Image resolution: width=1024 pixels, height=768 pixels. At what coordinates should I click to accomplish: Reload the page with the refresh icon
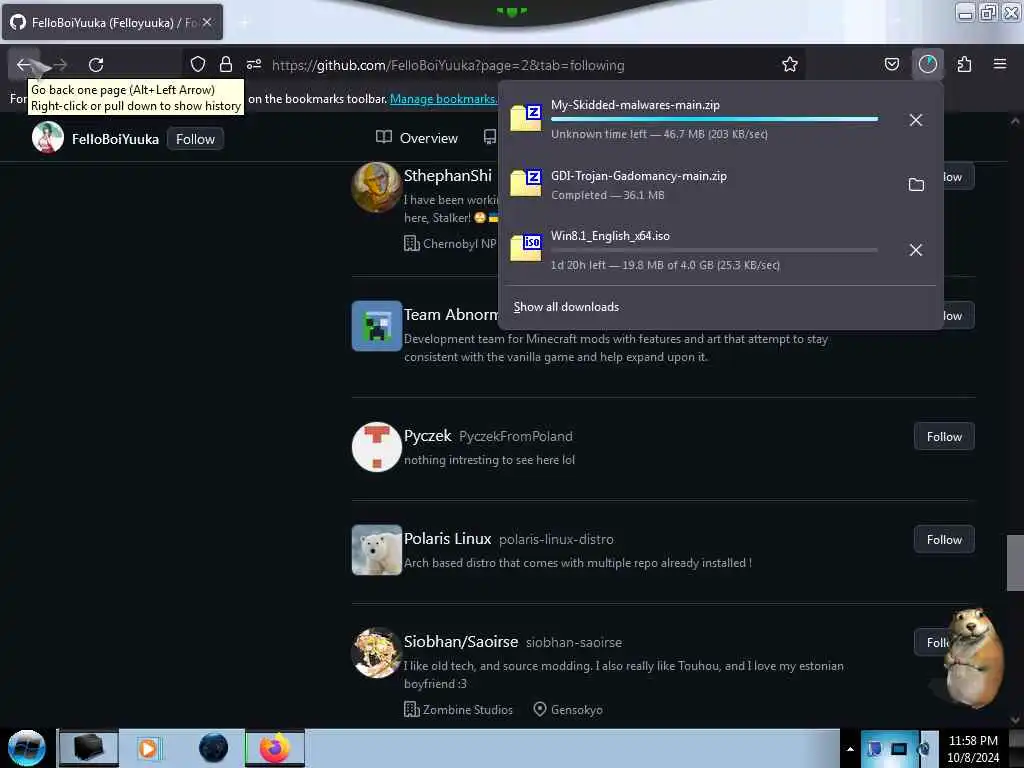96,65
